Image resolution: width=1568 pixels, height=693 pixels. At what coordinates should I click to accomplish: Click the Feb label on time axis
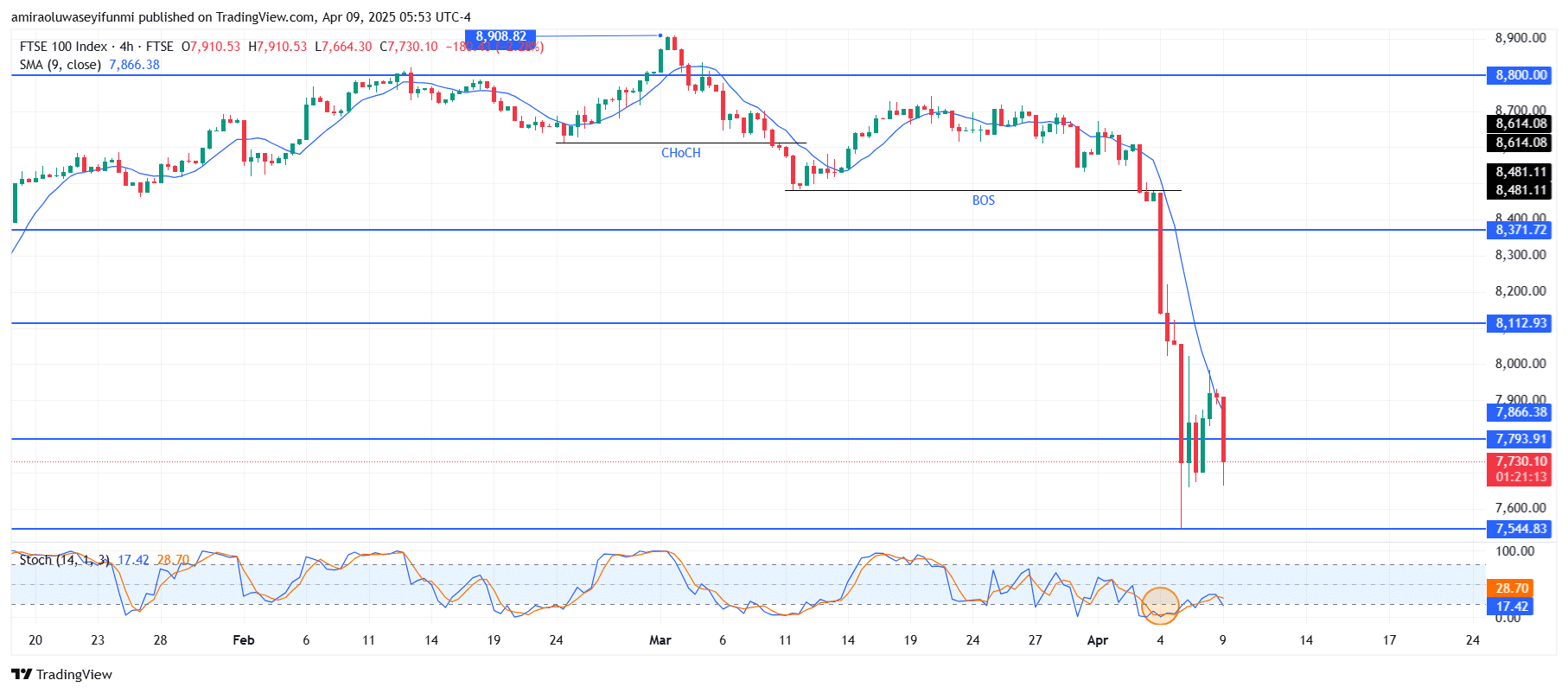(x=244, y=640)
